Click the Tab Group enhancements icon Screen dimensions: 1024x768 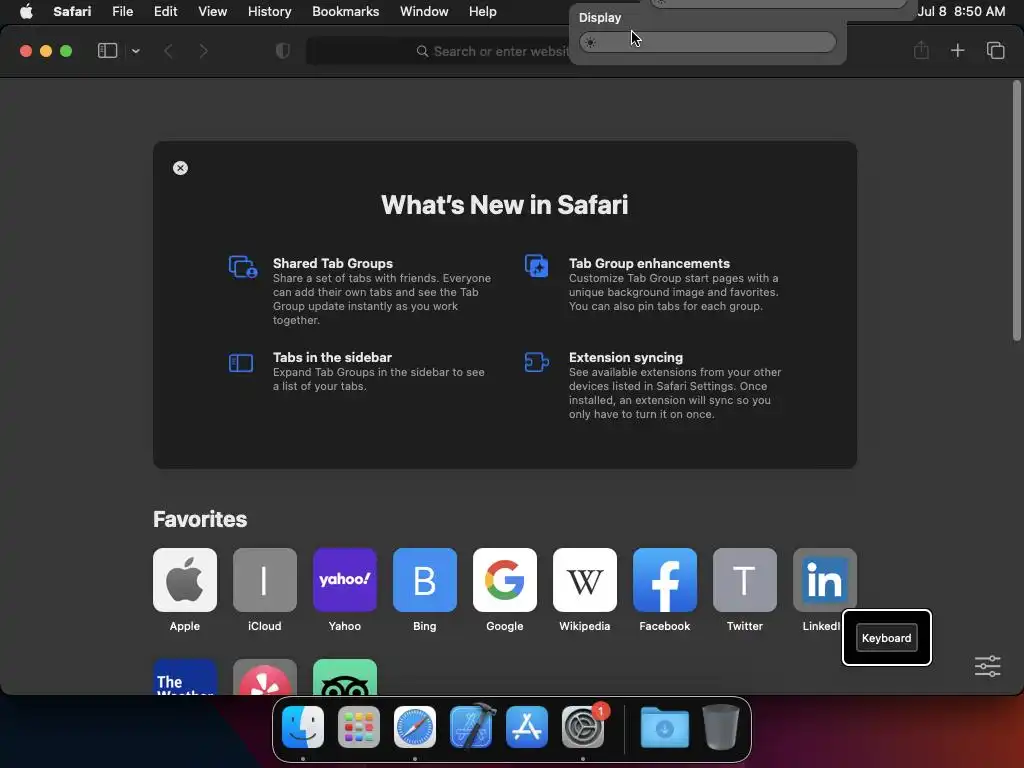click(537, 266)
